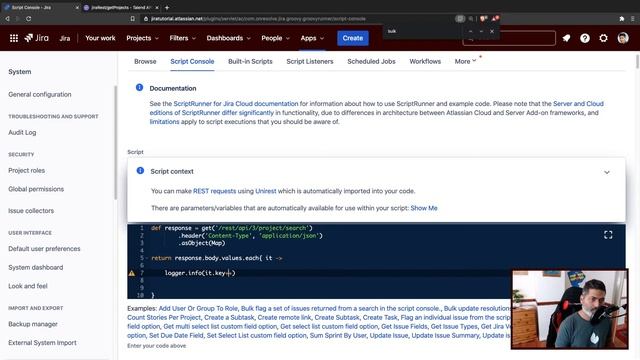
Task: Open System dashboard in the sidebar
Action: [36, 267]
